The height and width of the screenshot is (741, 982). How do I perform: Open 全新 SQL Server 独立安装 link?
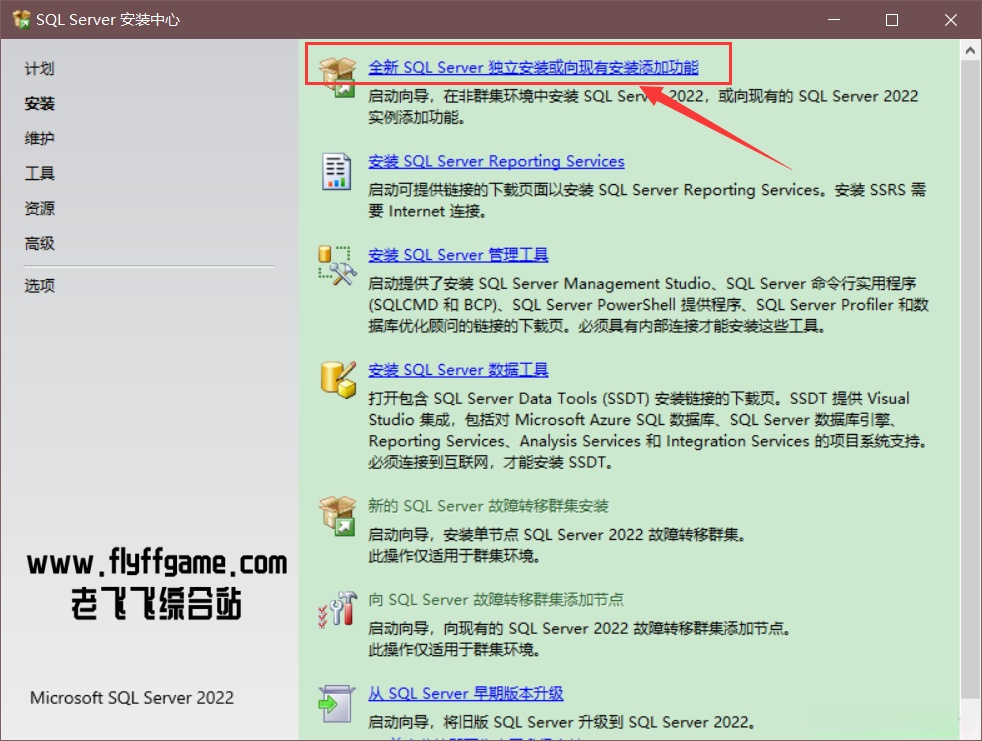click(x=533, y=67)
